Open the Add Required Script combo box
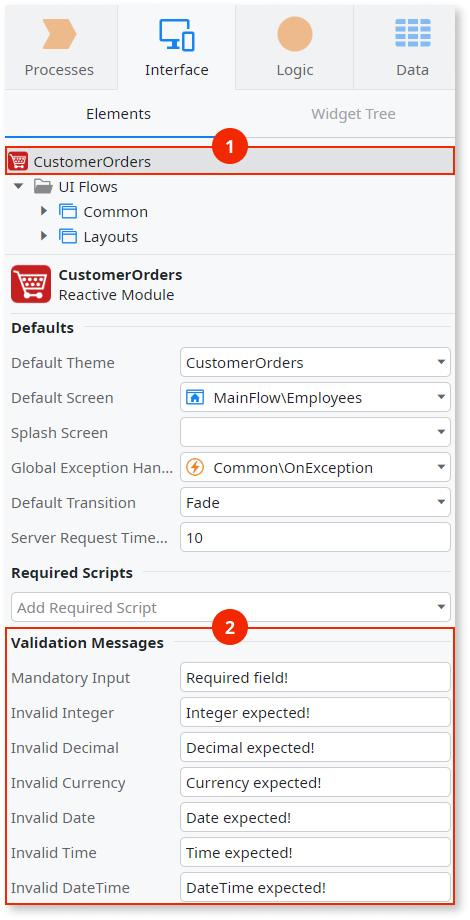The height and width of the screenshot is (920, 470). click(x=231, y=607)
